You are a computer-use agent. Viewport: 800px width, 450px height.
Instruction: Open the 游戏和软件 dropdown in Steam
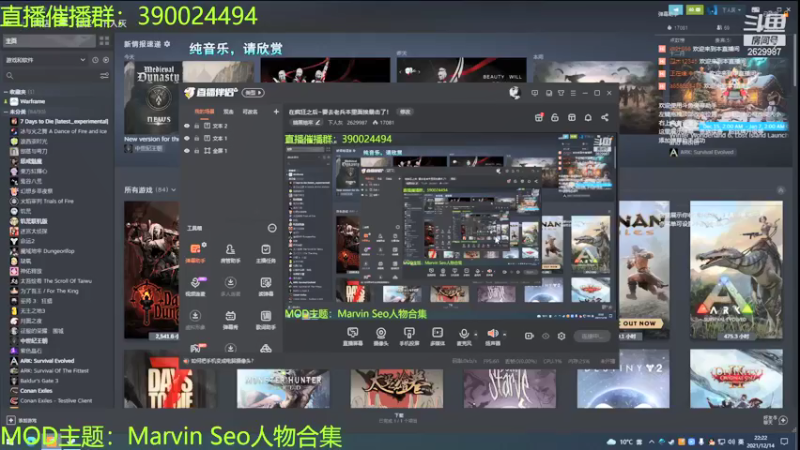tap(46, 60)
